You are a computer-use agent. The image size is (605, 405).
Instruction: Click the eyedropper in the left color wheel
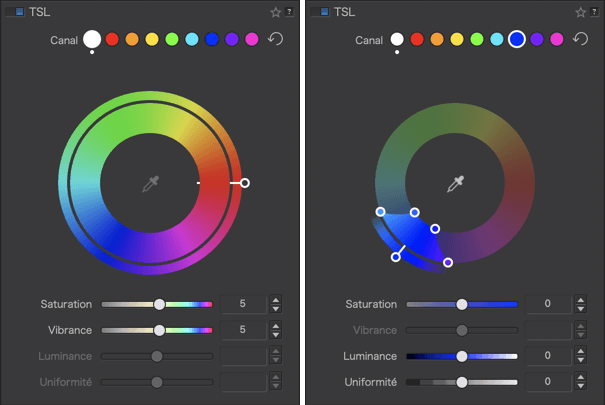[151, 184]
